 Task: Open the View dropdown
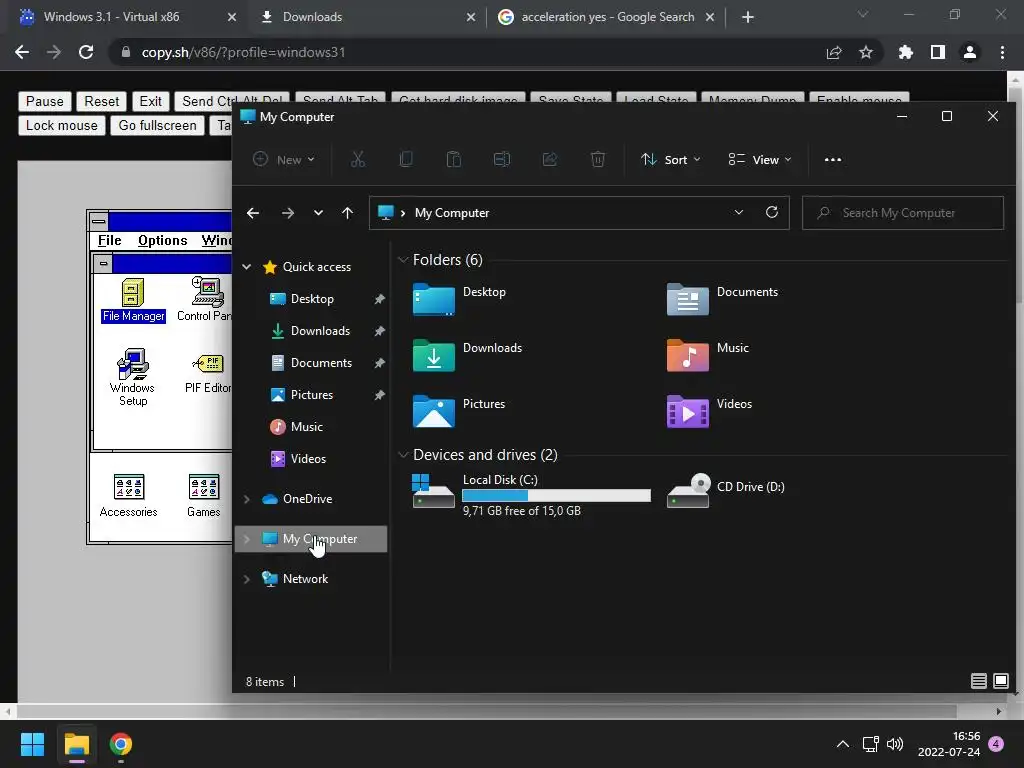[x=760, y=159]
